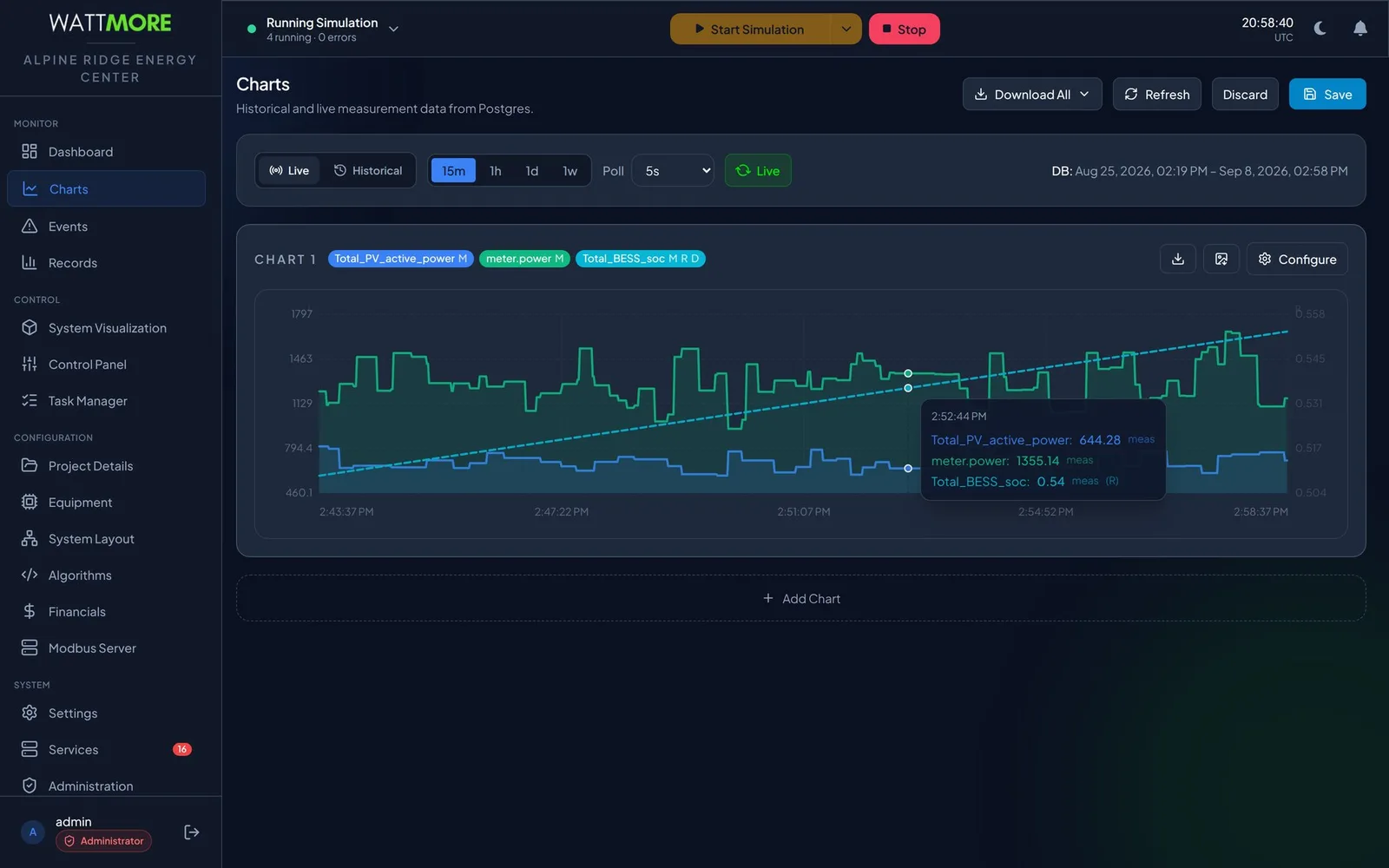This screenshot has width=1389, height=868.
Task: Click Start Simulation button
Action: click(x=750, y=29)
